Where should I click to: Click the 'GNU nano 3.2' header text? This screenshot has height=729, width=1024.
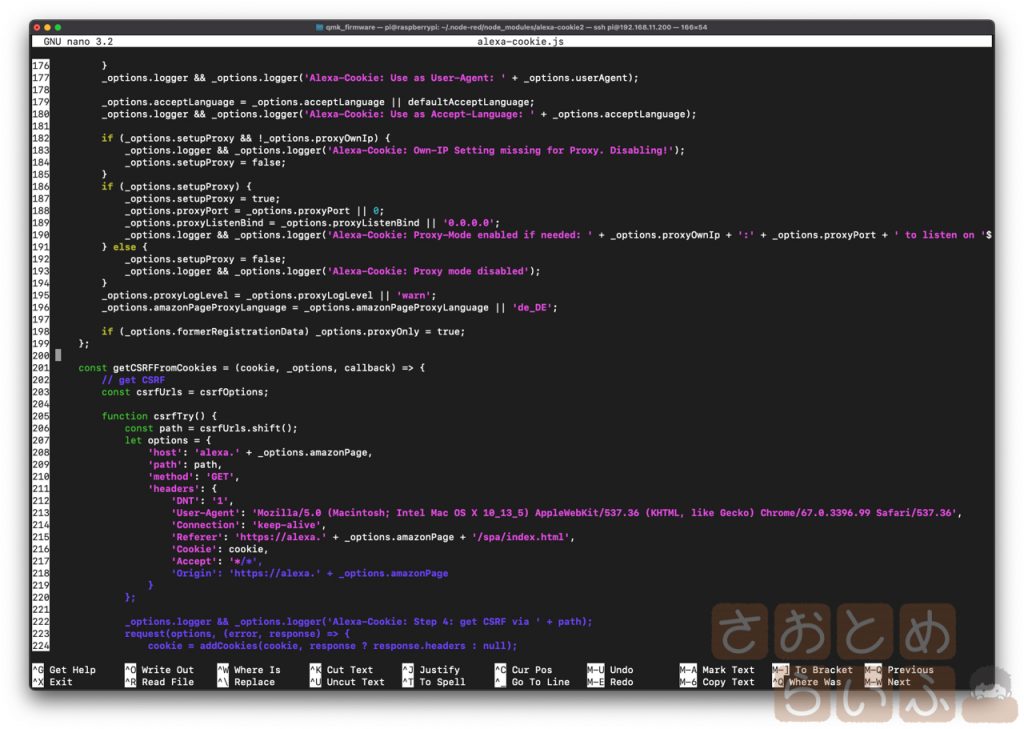pyautogui.click(x=78, y=41)
